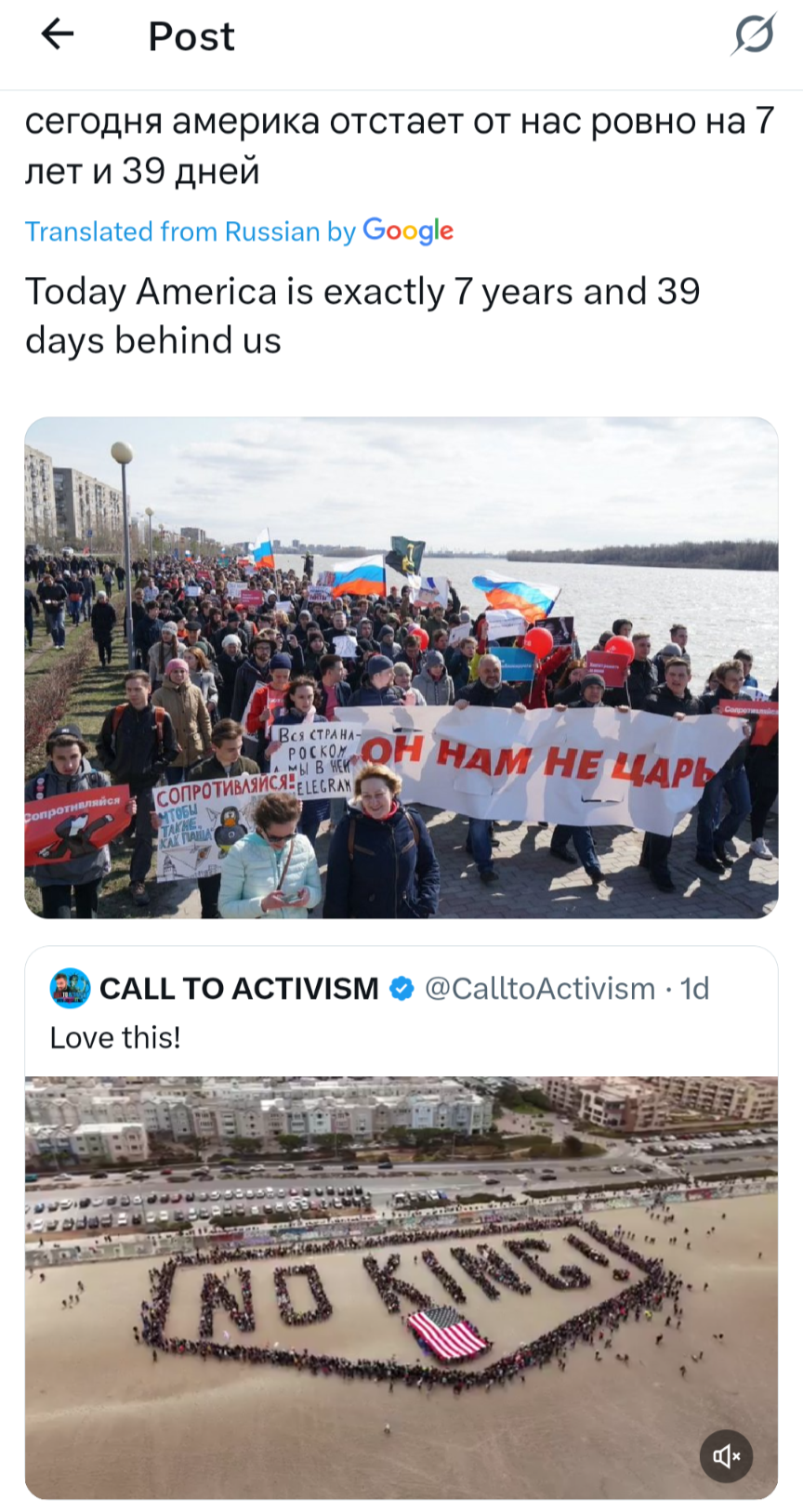Screen dimensions: 803x1512
Task: Tap the English translation text
Action: pos(362,316)
